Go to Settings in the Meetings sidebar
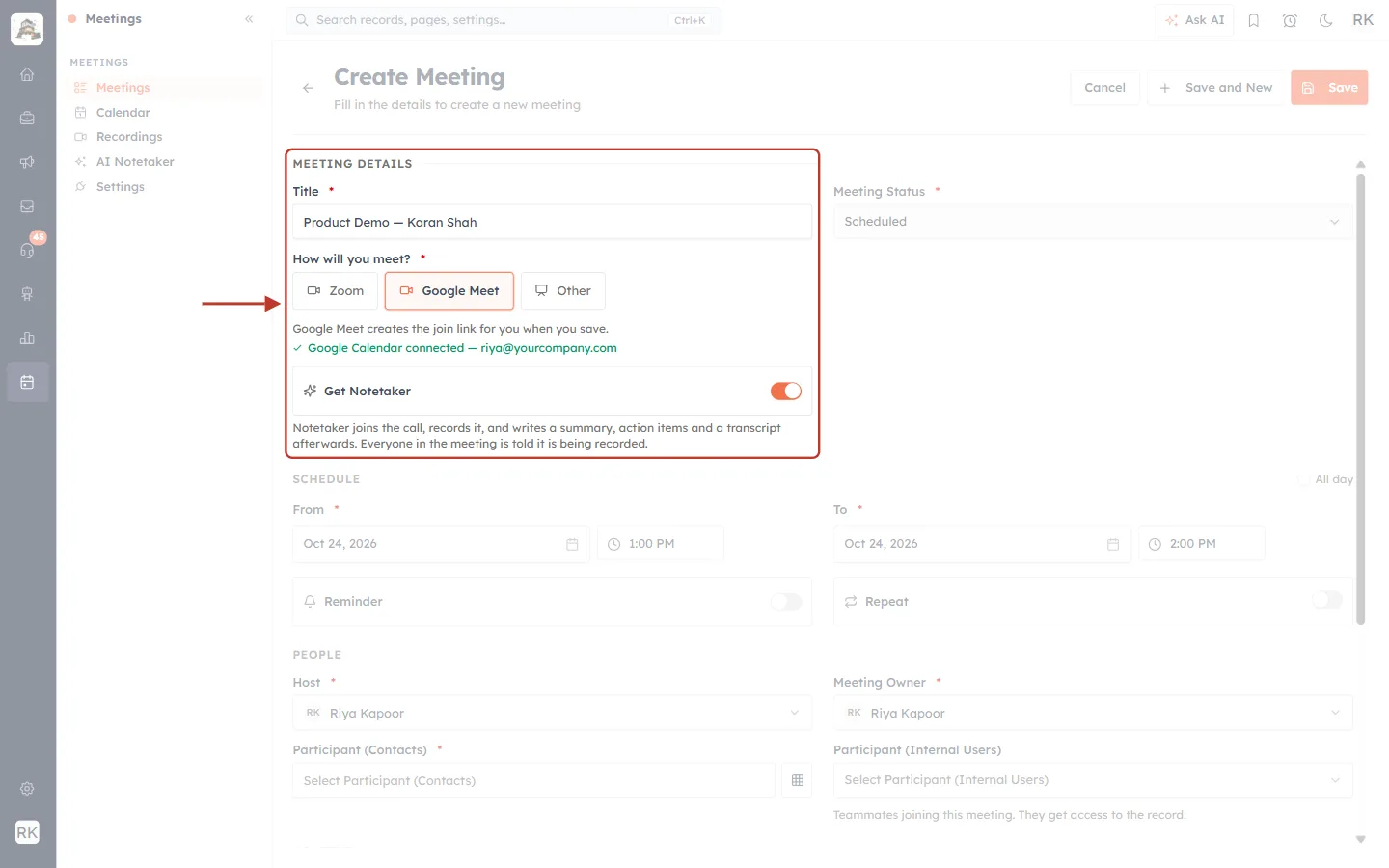Viewport: 1389px width, 868px height. [x=120, y=187]
